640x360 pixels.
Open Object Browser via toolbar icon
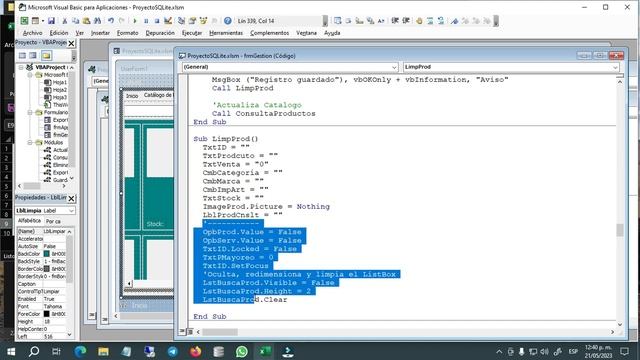click(203, 21)
